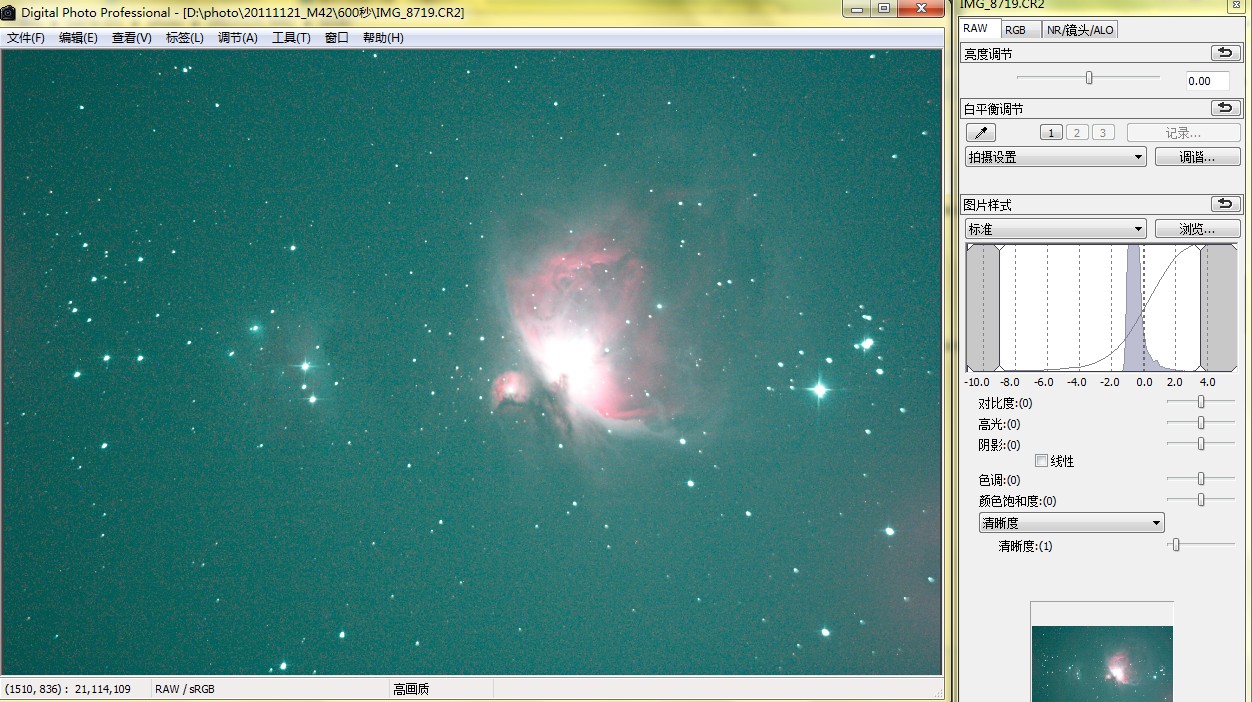1252x702 pixels.
Task: Click the 颜色饱和度 saturation slider
Action: click(x=1201, y=500)
